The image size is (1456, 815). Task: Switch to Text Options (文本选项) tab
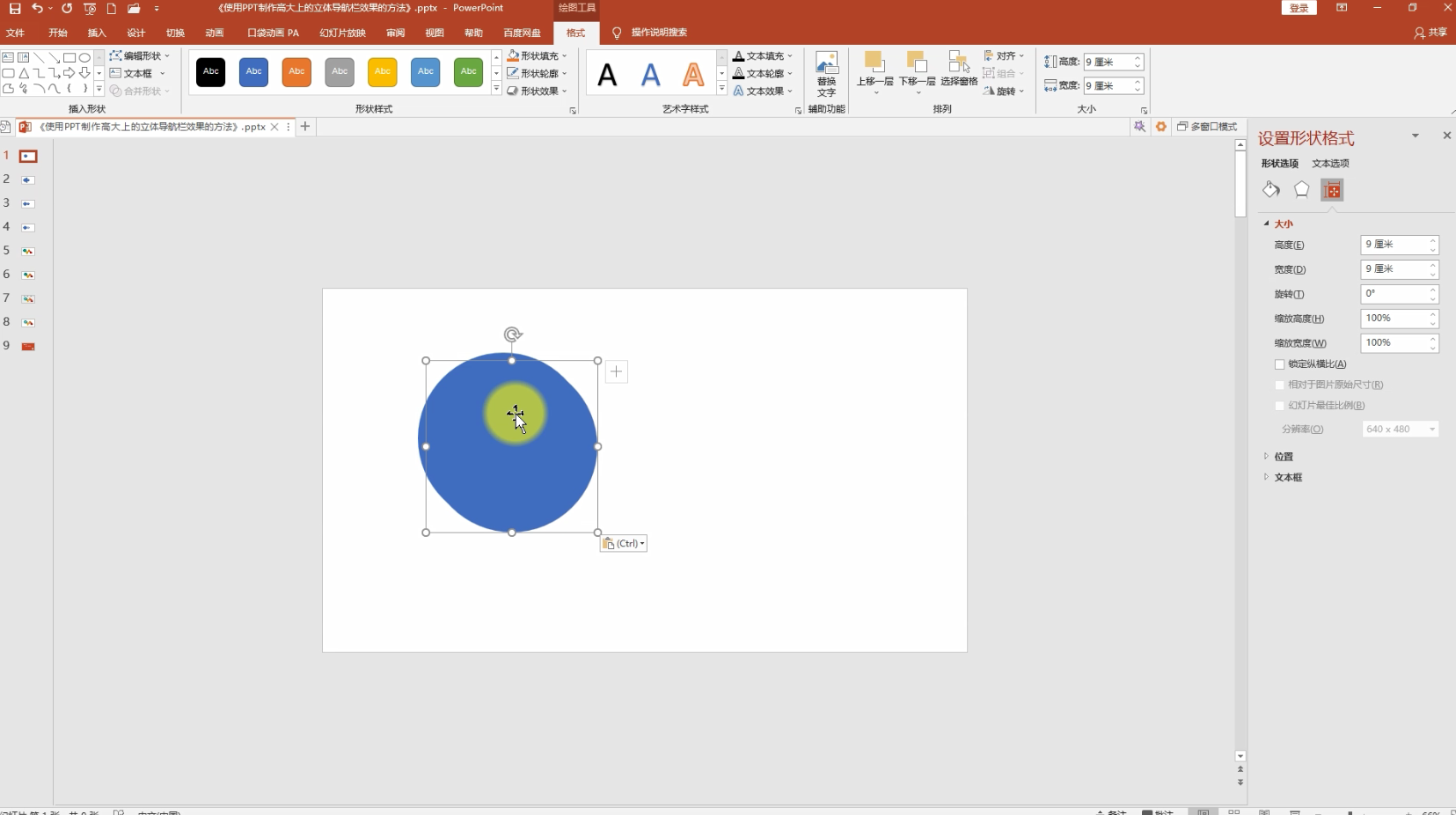pos(1330,164)
